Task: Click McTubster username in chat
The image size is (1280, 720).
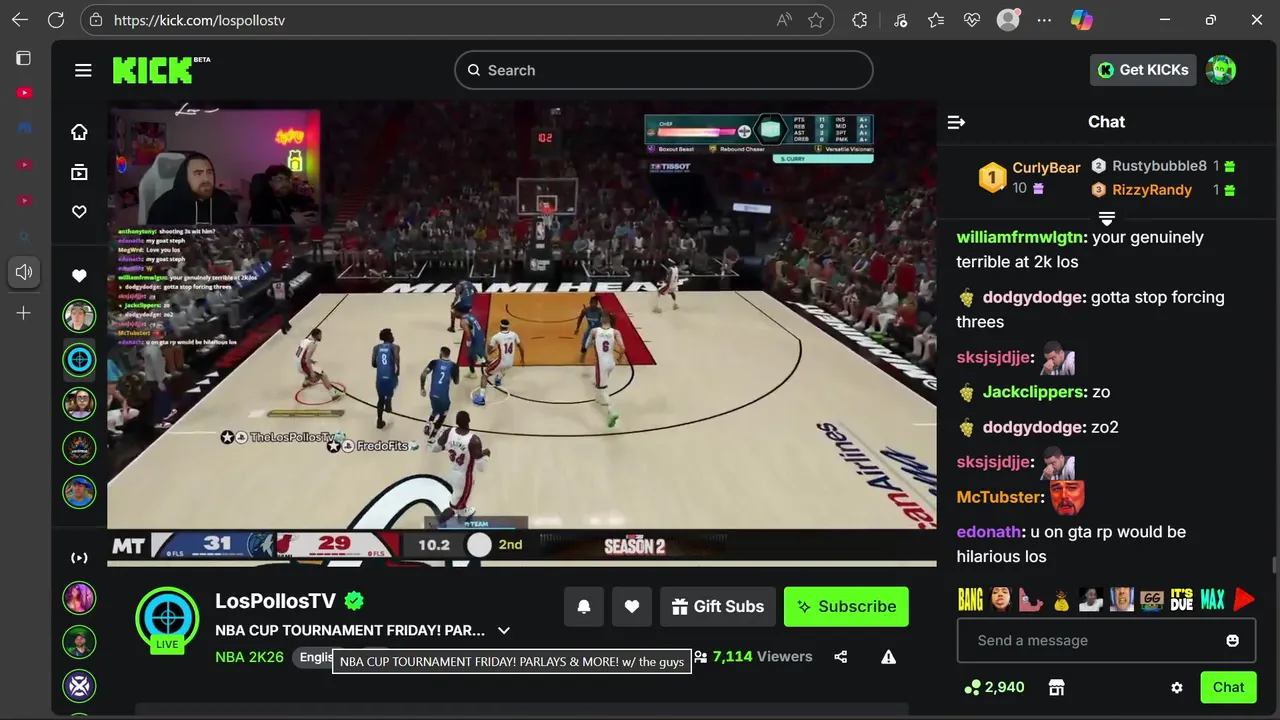Action: (1000, 497)
